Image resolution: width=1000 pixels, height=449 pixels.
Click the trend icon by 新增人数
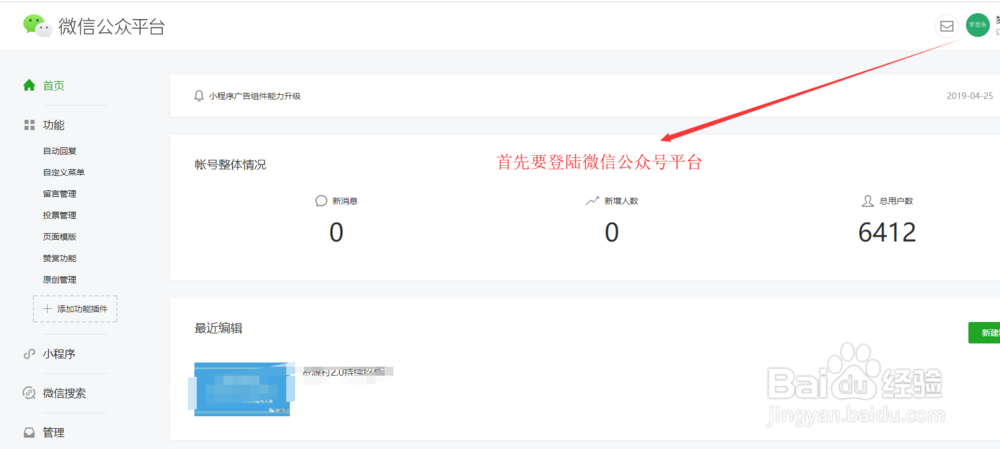pos(592,201)
